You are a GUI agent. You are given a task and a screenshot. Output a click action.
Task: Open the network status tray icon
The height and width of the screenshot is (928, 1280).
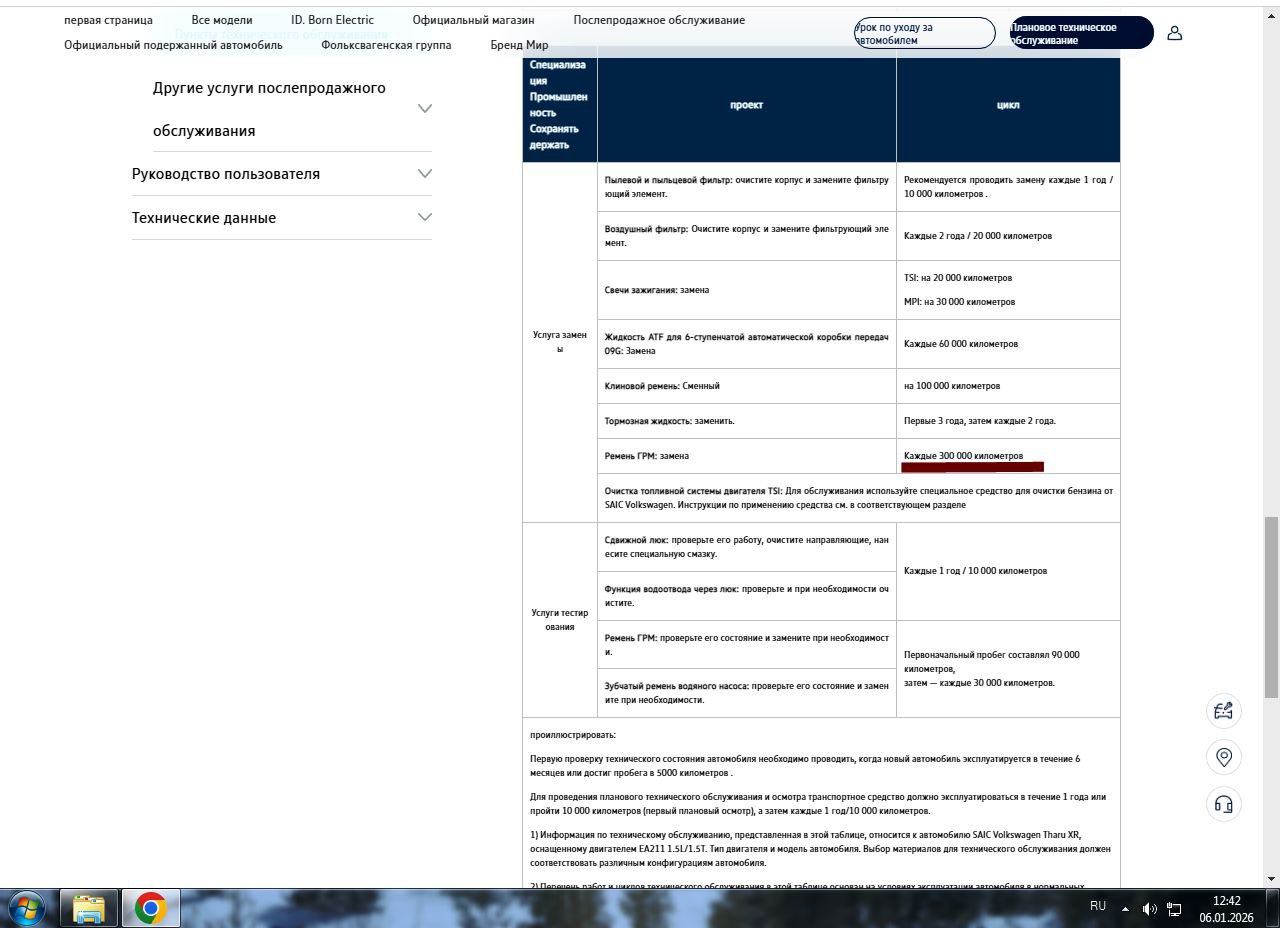[1174, 909]
